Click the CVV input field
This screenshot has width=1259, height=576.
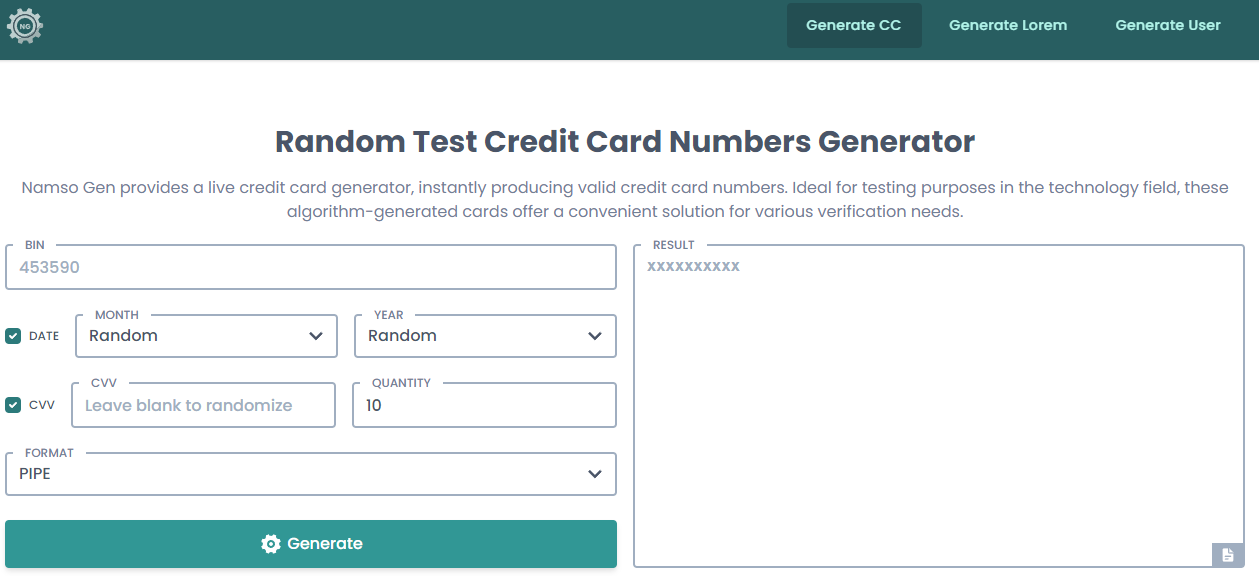(204, 405)
